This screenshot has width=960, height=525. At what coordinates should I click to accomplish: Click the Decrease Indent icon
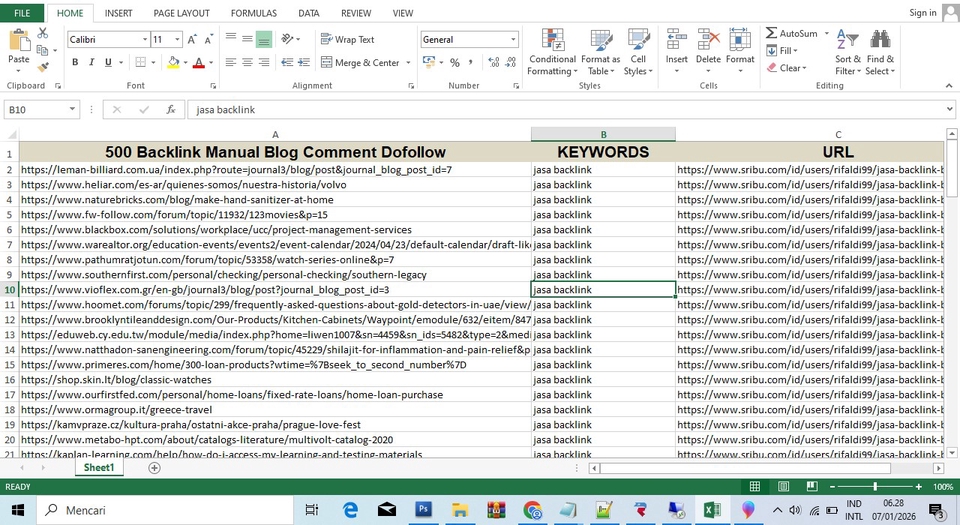coord(287,62)
